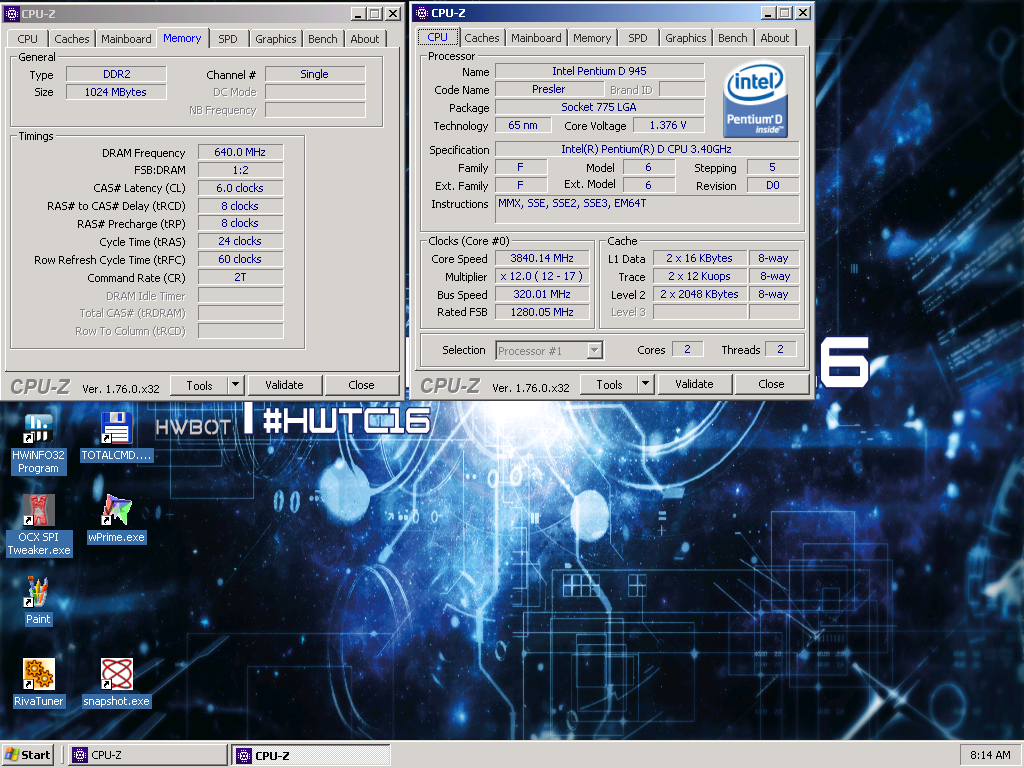Switch to Caches tab in the left CPU-Z window
The image size is (1024, 768).
pos(72,39)
